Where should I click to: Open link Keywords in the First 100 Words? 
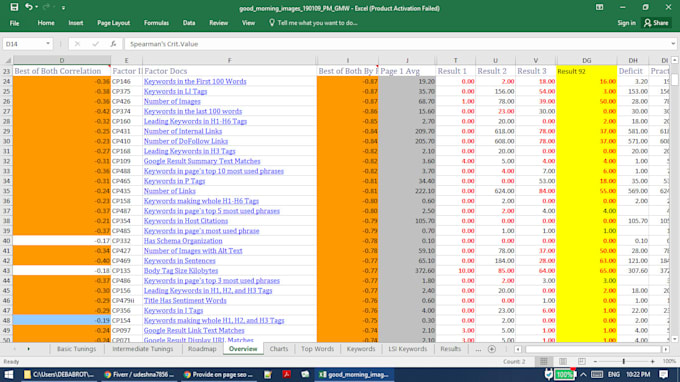point(195,82)
